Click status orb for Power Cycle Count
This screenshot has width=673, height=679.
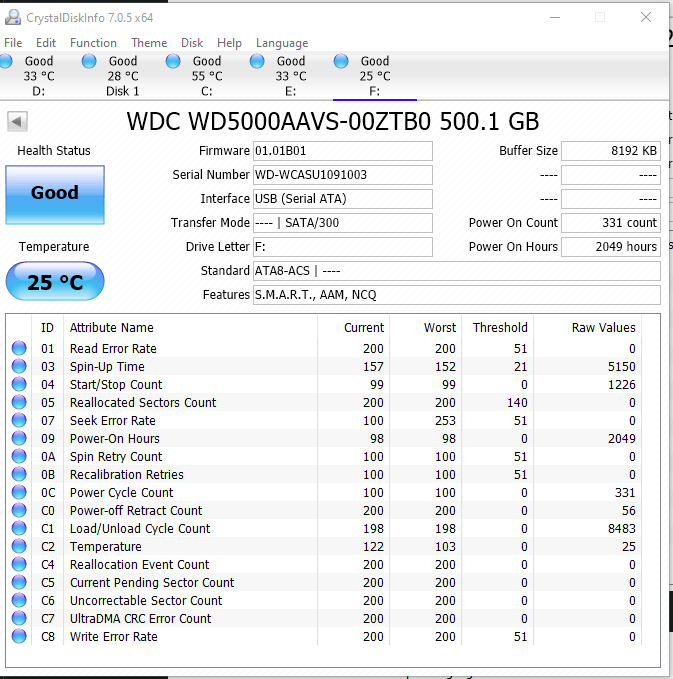tap(19, 492)
